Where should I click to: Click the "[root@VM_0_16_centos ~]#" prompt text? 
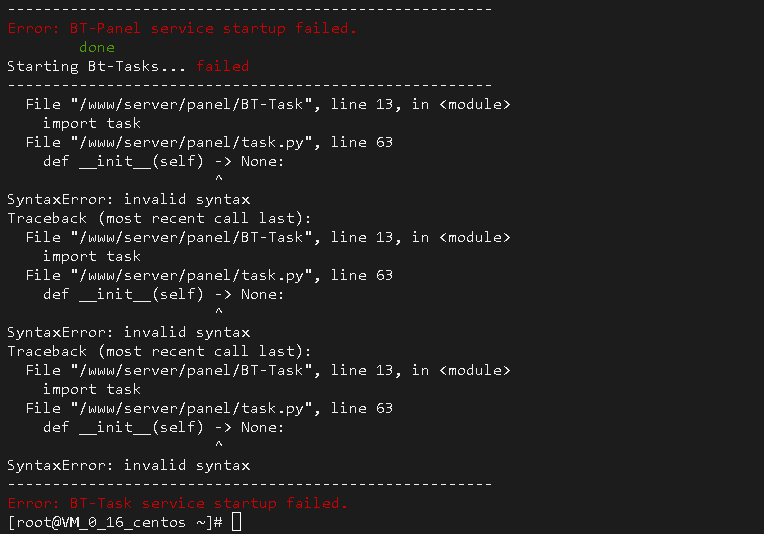coord(115,522)
